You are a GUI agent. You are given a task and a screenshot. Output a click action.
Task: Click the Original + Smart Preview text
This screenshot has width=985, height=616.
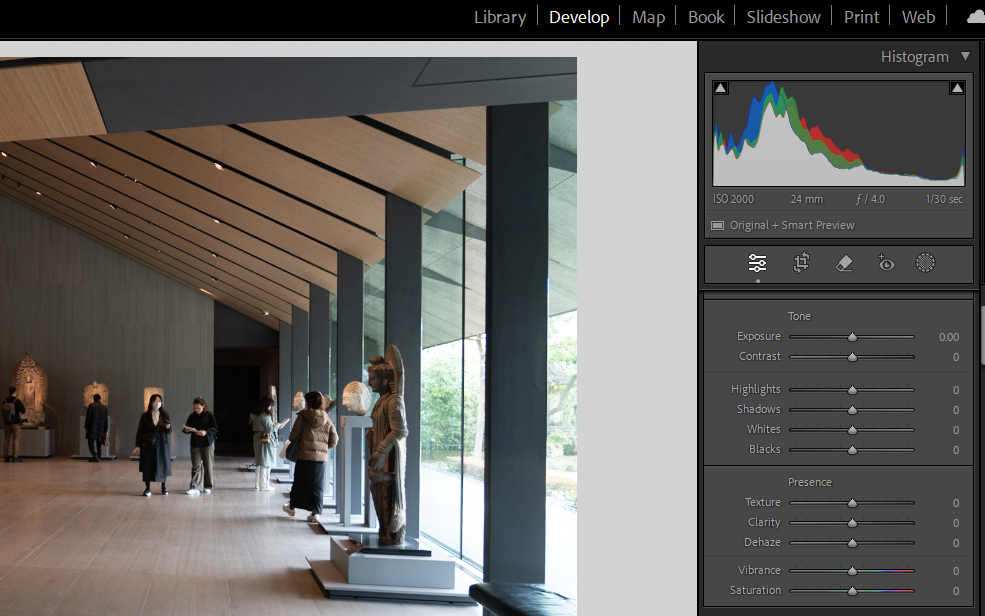[x=792, y=225]
